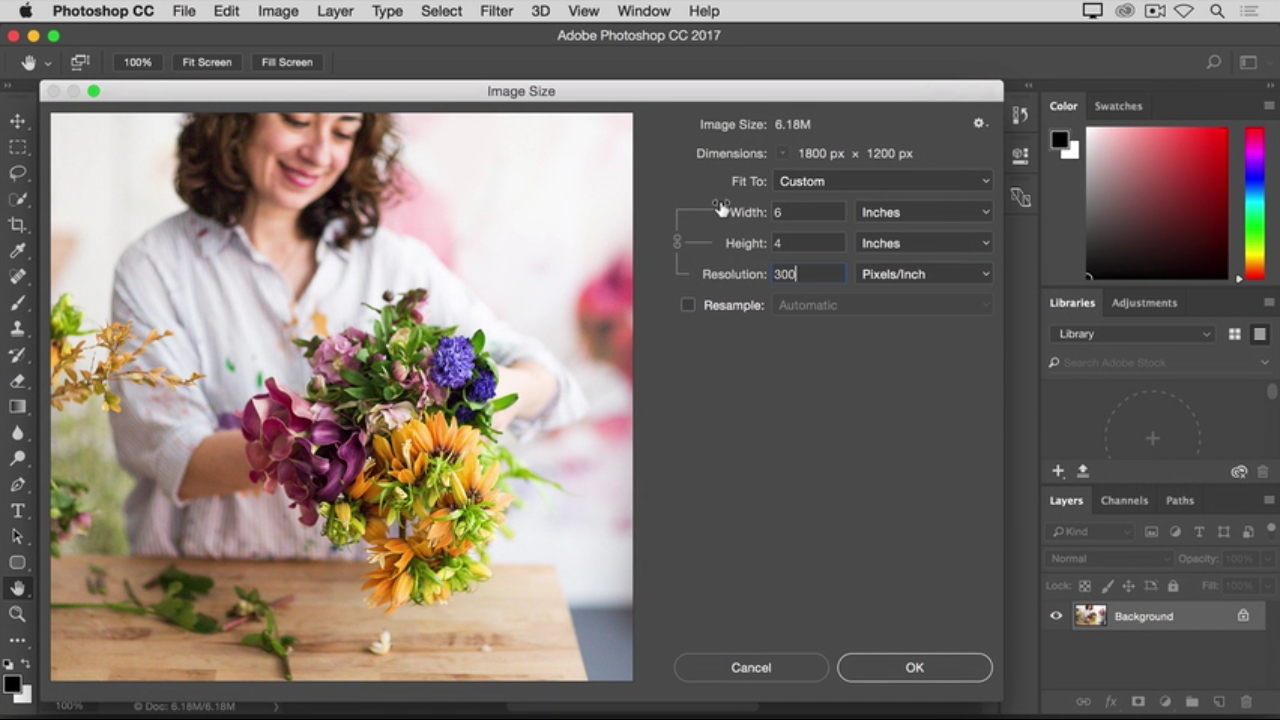1280x720 pixels.
Task: Select the Lasso tool
Action: [18, 173]
